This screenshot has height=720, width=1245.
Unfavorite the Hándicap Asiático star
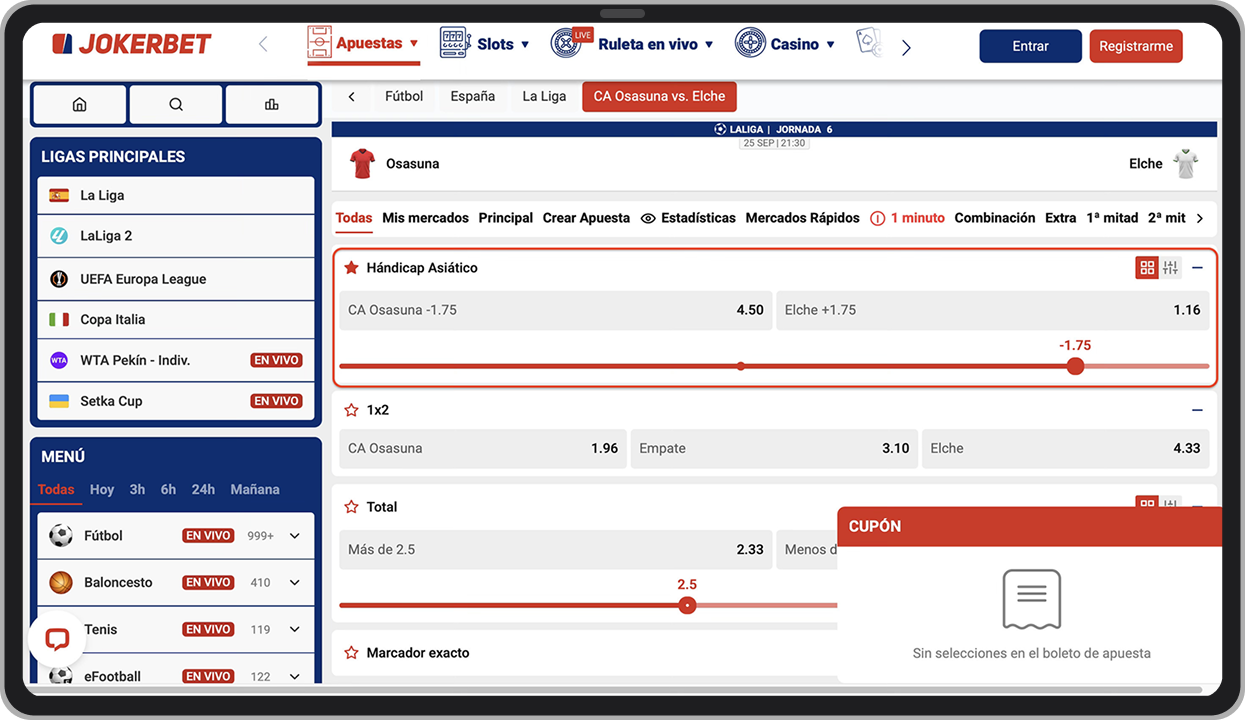tap(351, 268)
